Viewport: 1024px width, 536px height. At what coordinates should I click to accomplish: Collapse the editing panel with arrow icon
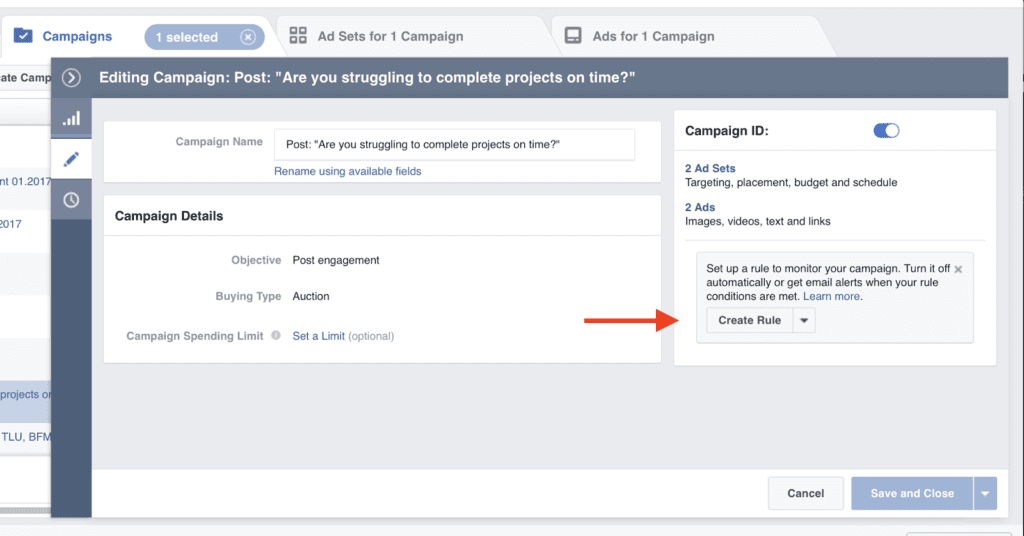pyautogui.click(x=71, y=77)
